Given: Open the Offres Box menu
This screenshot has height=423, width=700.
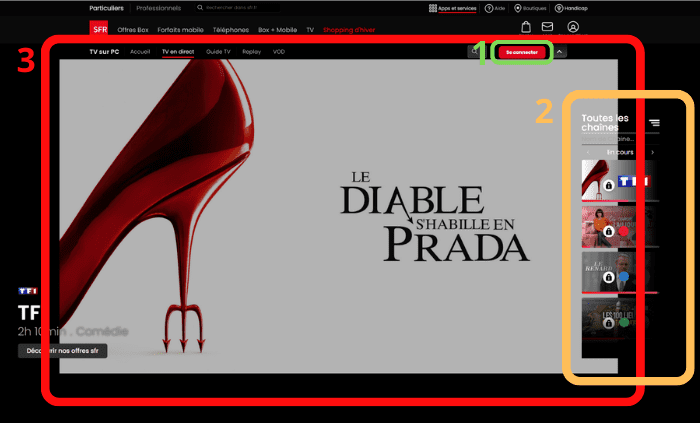Looking at the screenshot, I should [133, 30].
